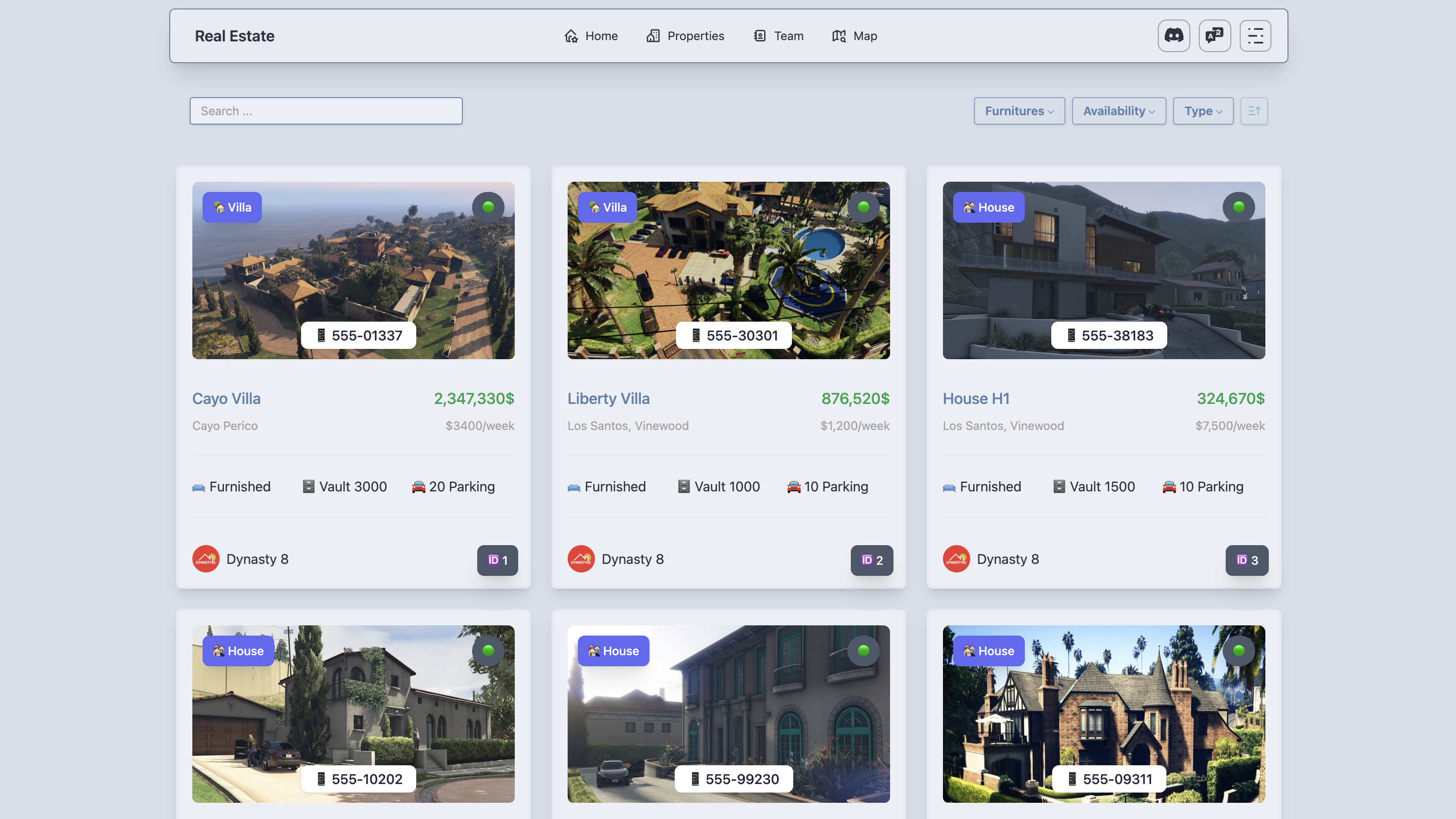The height and width of the screenshot is (819, 1456).
Task: Expand the Type filter dropdown
Action: (x=1202, y=111)
